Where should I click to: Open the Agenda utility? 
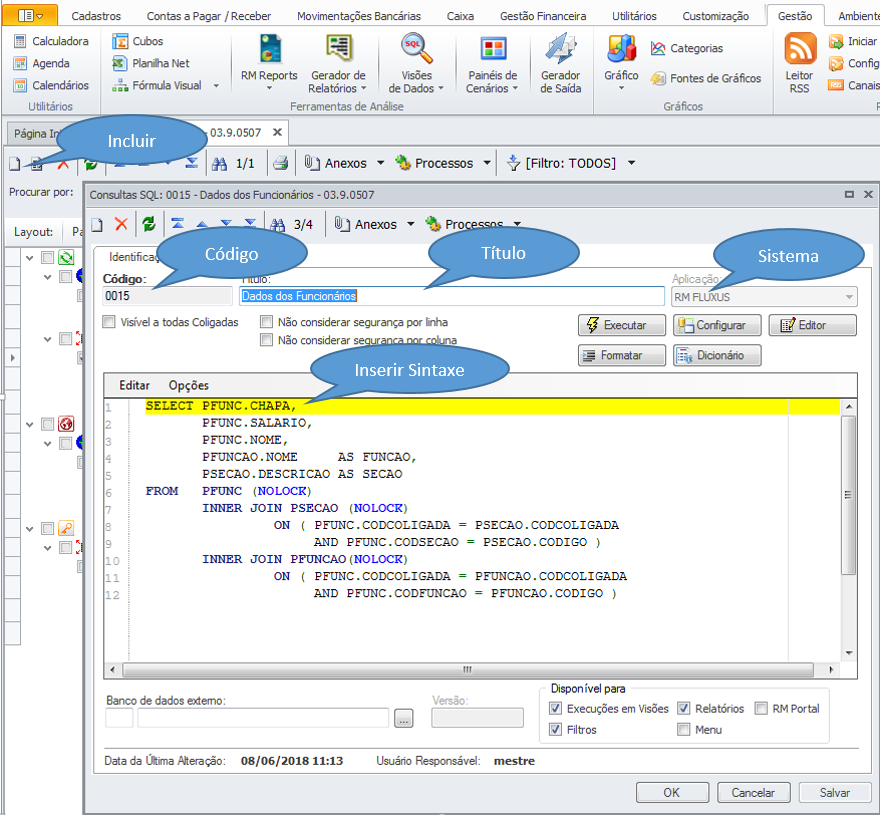click(x=42, y=63)
